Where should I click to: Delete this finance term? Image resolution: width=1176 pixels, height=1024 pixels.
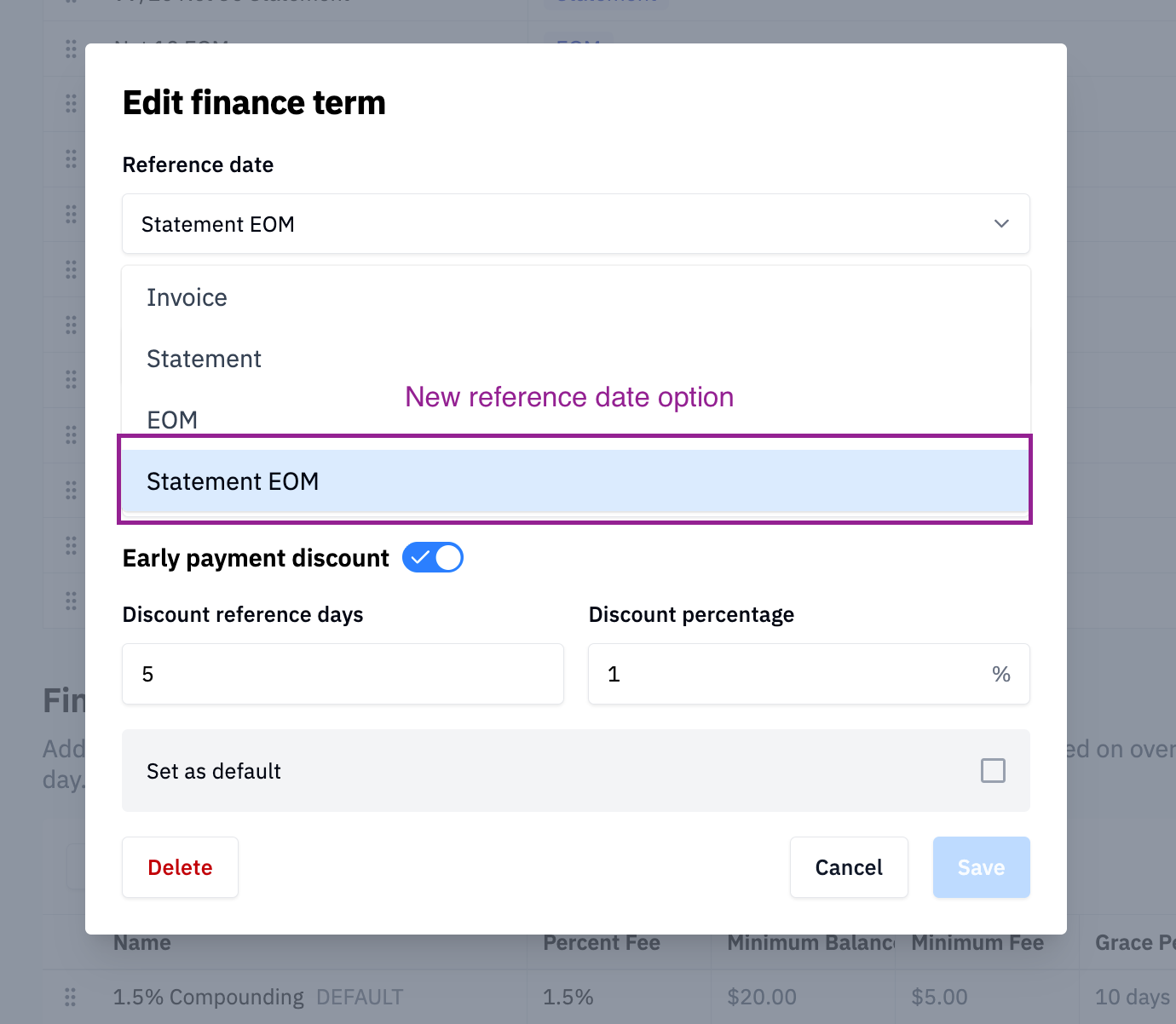180,867
